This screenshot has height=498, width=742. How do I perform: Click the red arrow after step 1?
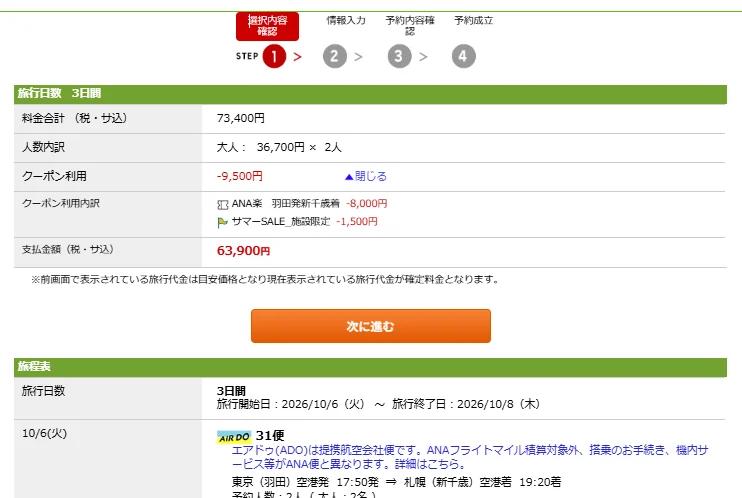tap(297, 57)
